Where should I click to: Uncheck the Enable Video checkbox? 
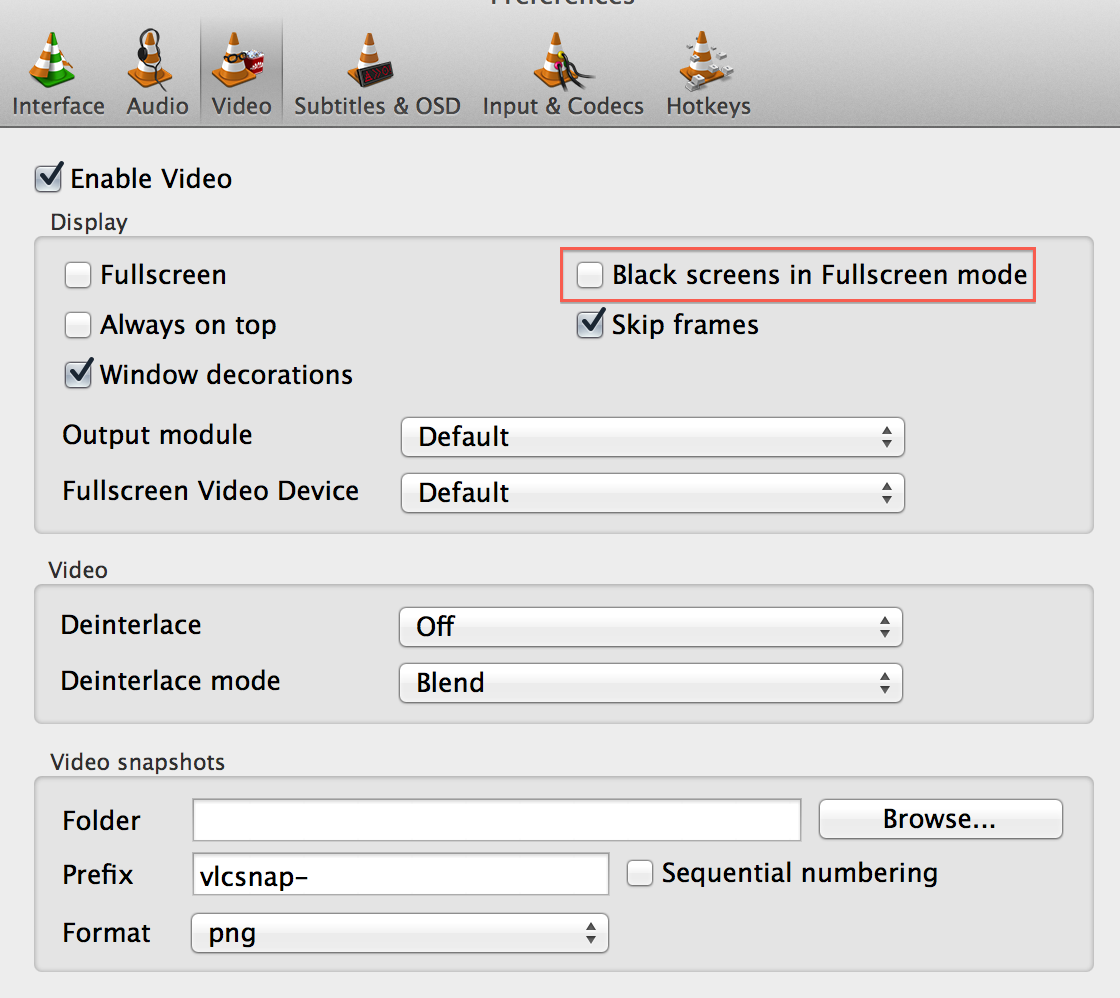click(49, 178)
